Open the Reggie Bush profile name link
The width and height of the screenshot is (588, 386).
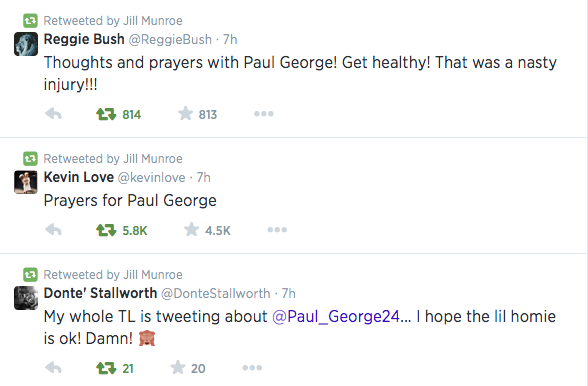[x=84, y=39]
